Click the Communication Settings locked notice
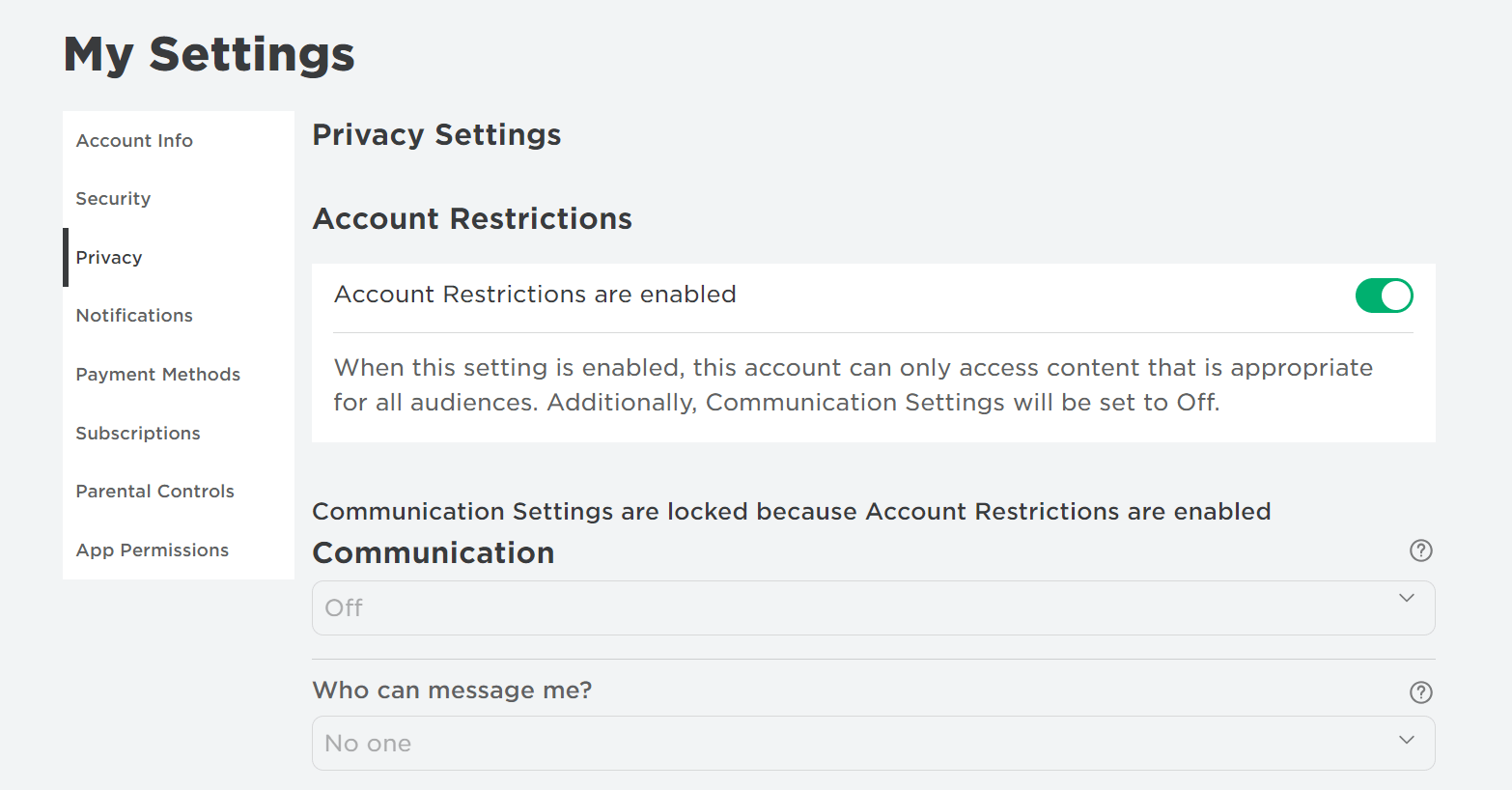 pyautogui.click(x=791, y=512)
